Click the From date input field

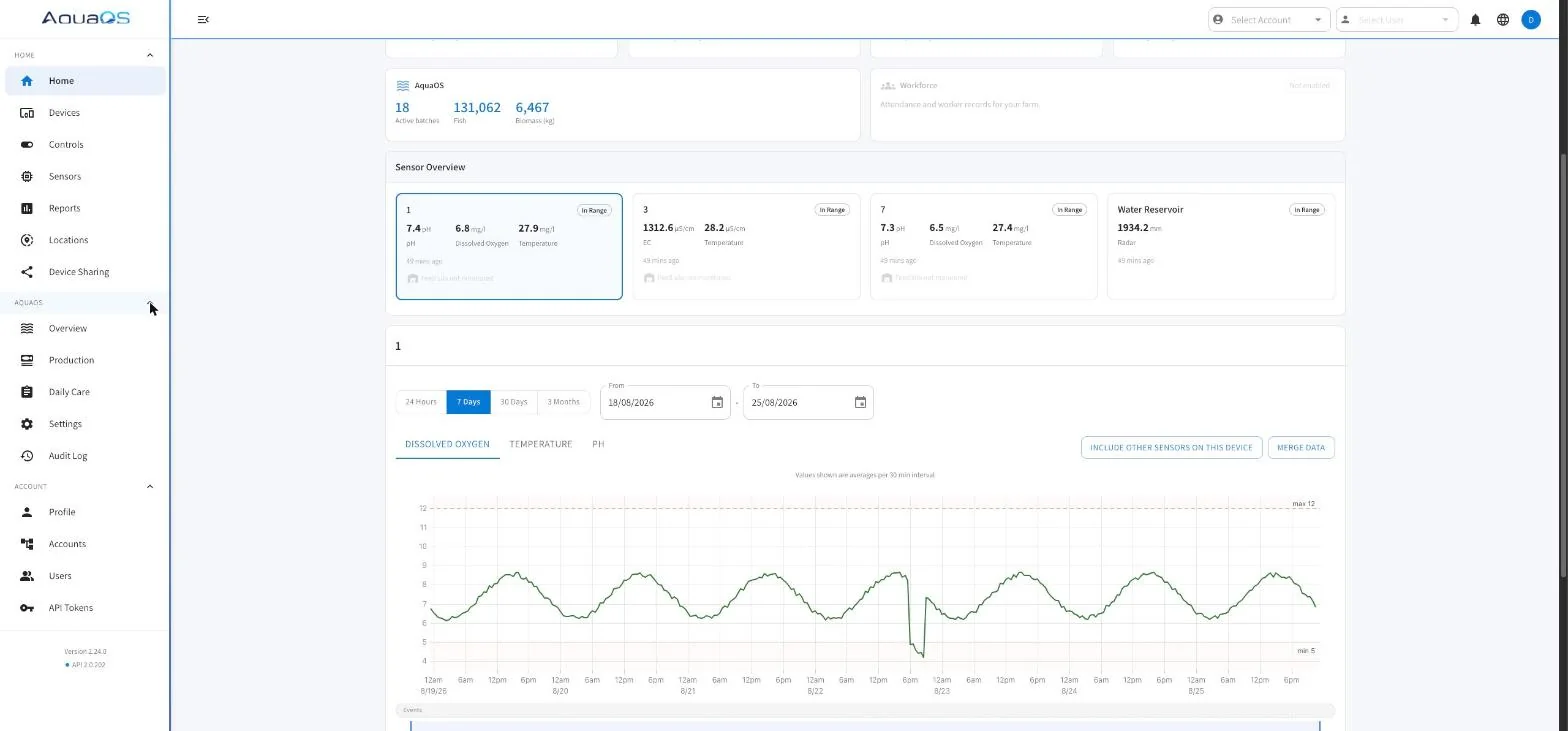(665, 403)
